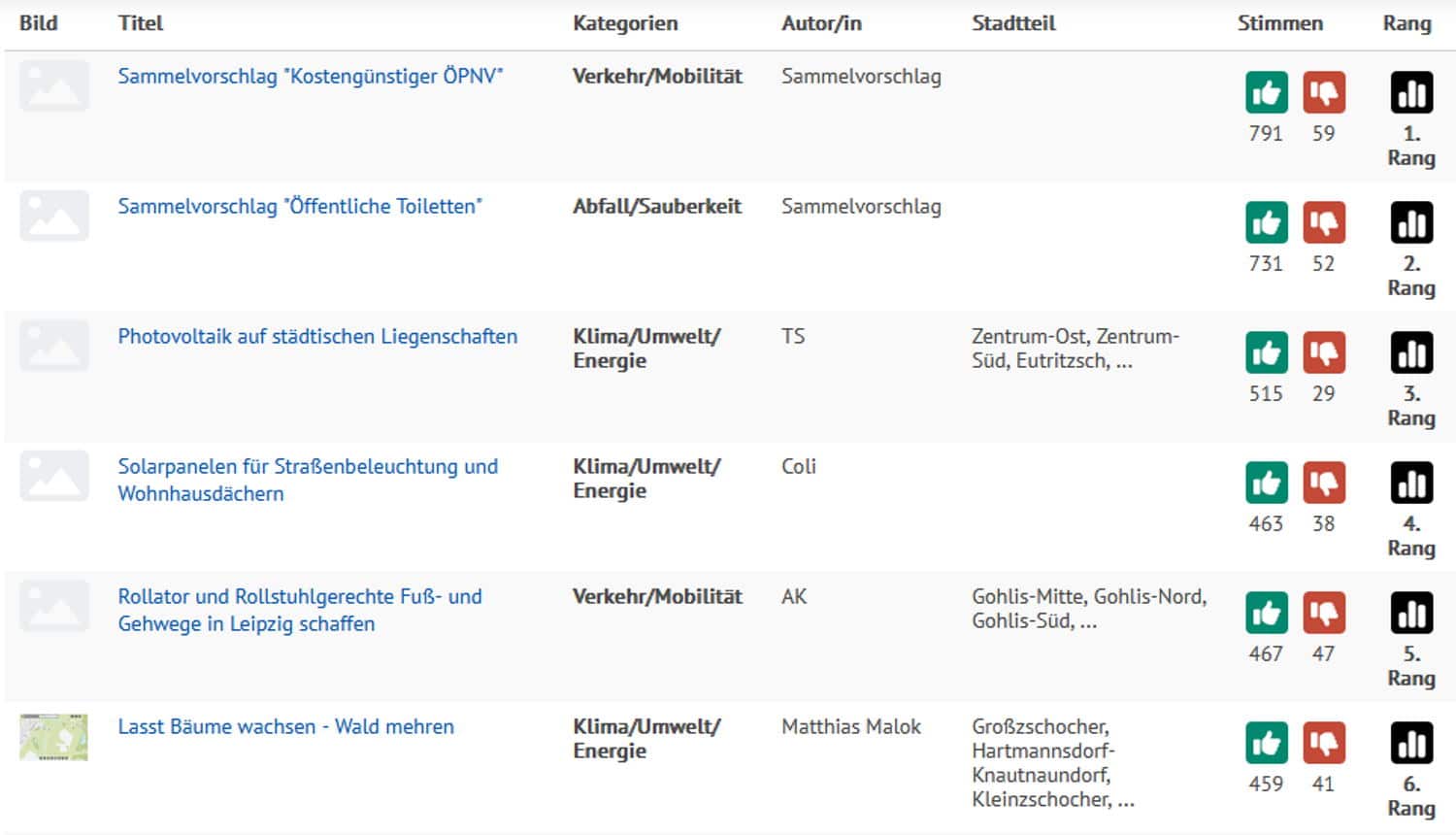Open the map thumbnail for Wald mehren

pyautogui.click(x=53, y=737)
